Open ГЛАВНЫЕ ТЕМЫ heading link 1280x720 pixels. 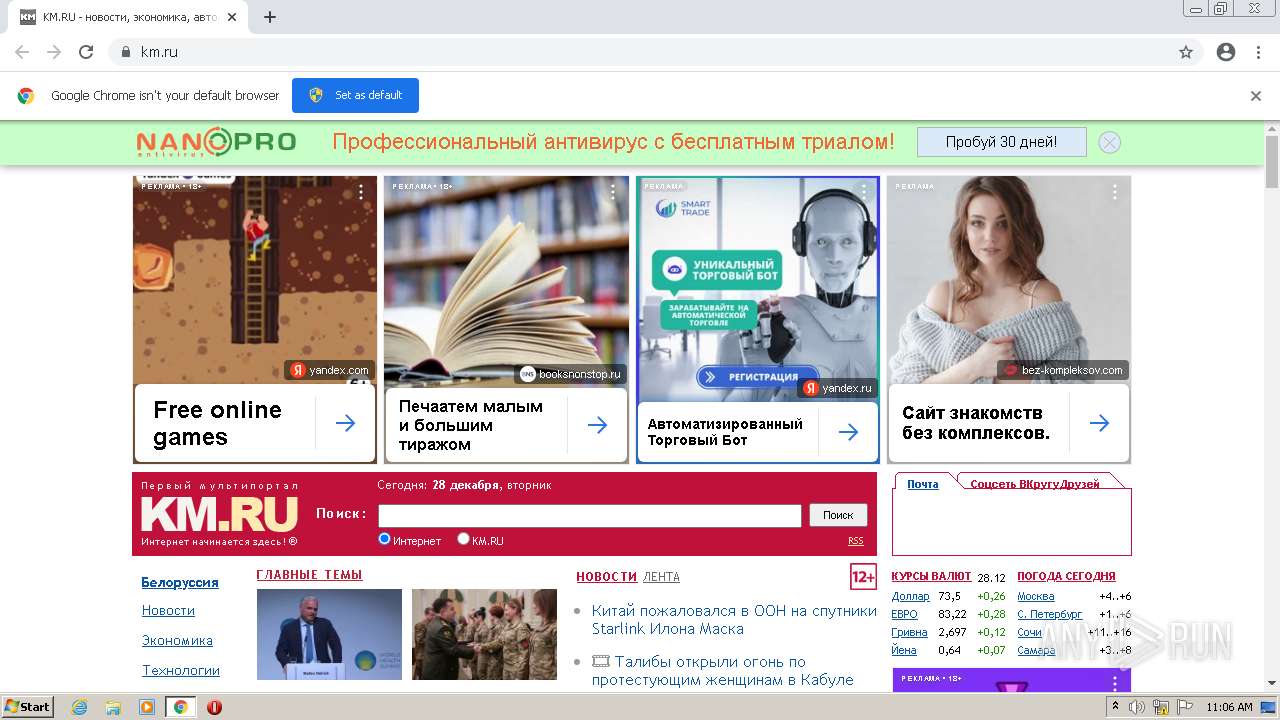309,575
